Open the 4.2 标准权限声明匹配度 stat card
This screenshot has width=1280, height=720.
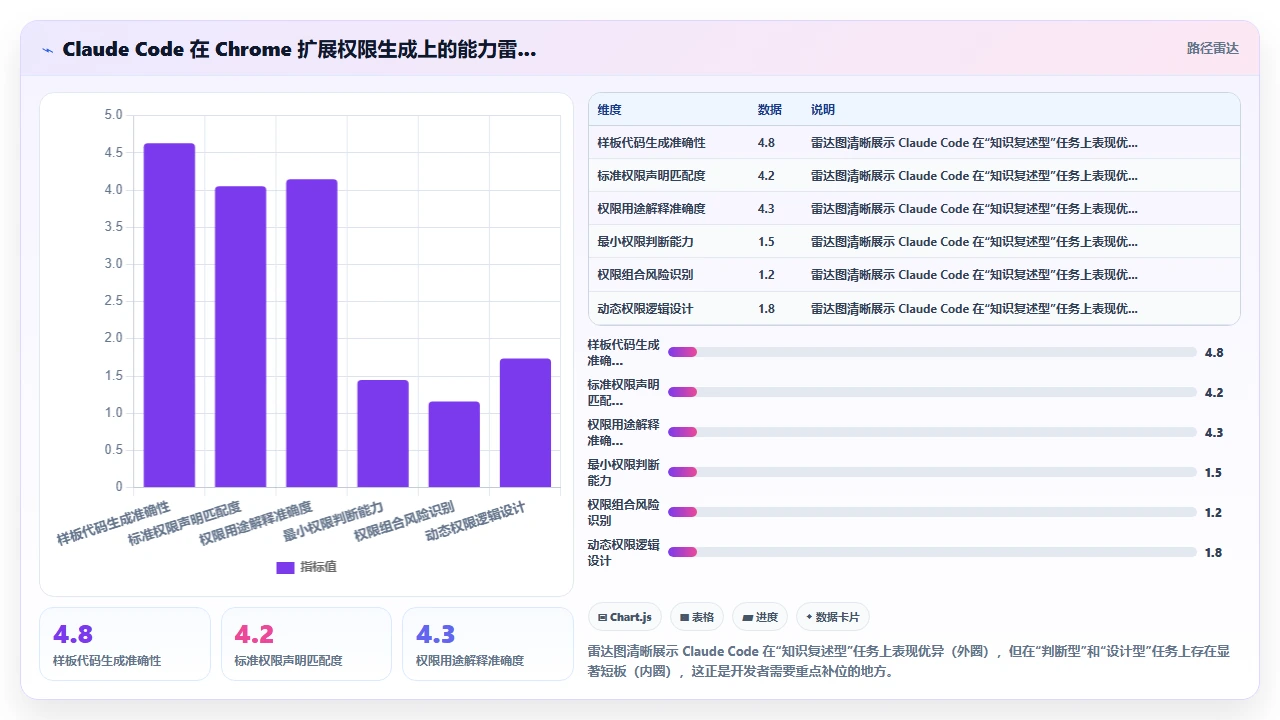(306, 644)
